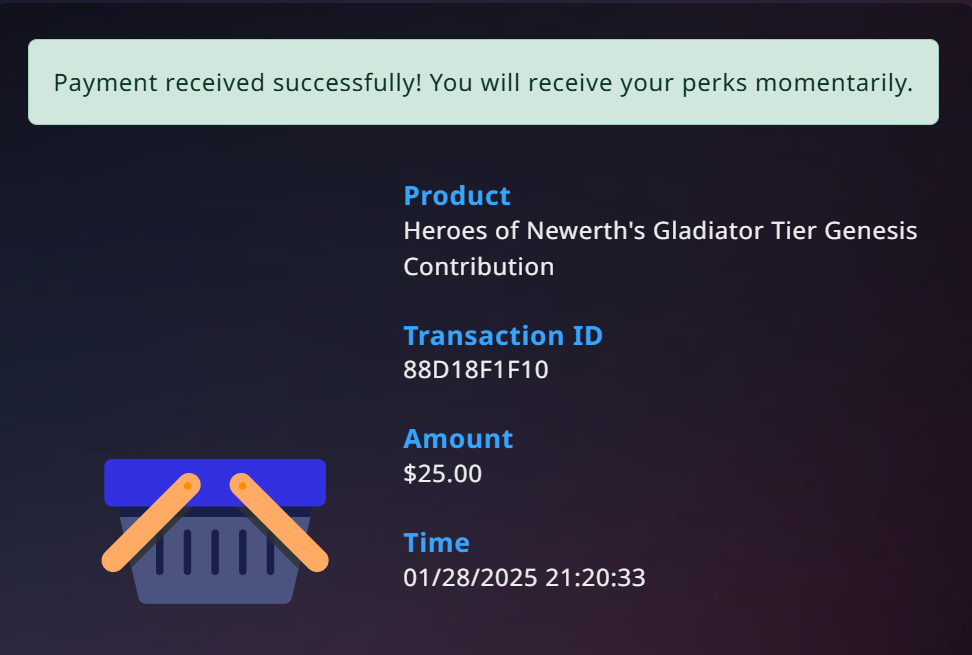972x655 pixels.
Task: Click the date 01/28/2025
Action: (x=470, y=577)
